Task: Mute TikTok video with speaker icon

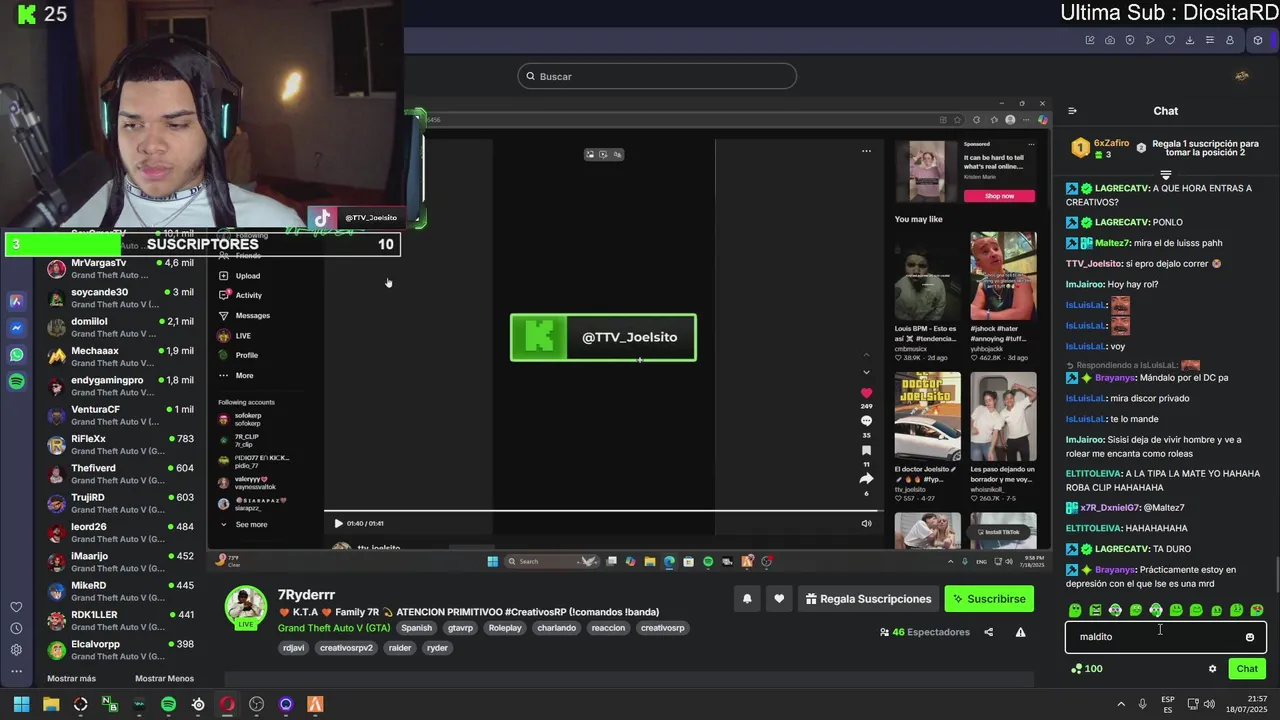Action: tap(866, 523)
